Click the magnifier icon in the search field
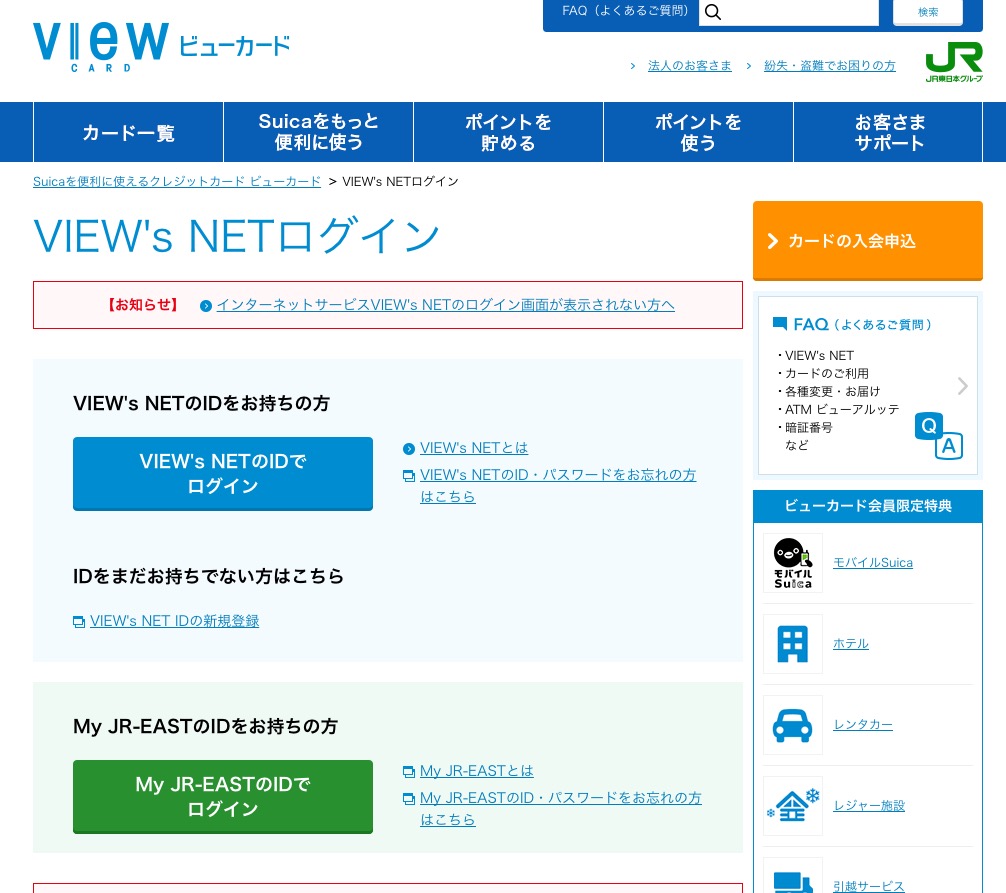This screenshot has width=1006, height=893. pyautogui.click(x=712, y=12)
